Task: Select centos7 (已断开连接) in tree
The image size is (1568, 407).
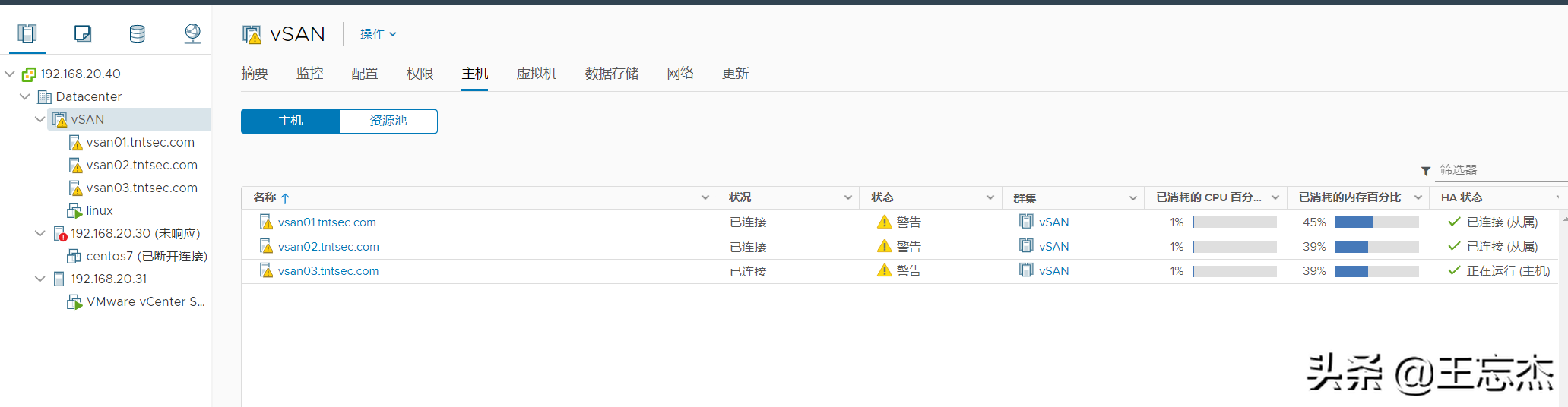Action: pyautogui.click(x=147, y=257)
